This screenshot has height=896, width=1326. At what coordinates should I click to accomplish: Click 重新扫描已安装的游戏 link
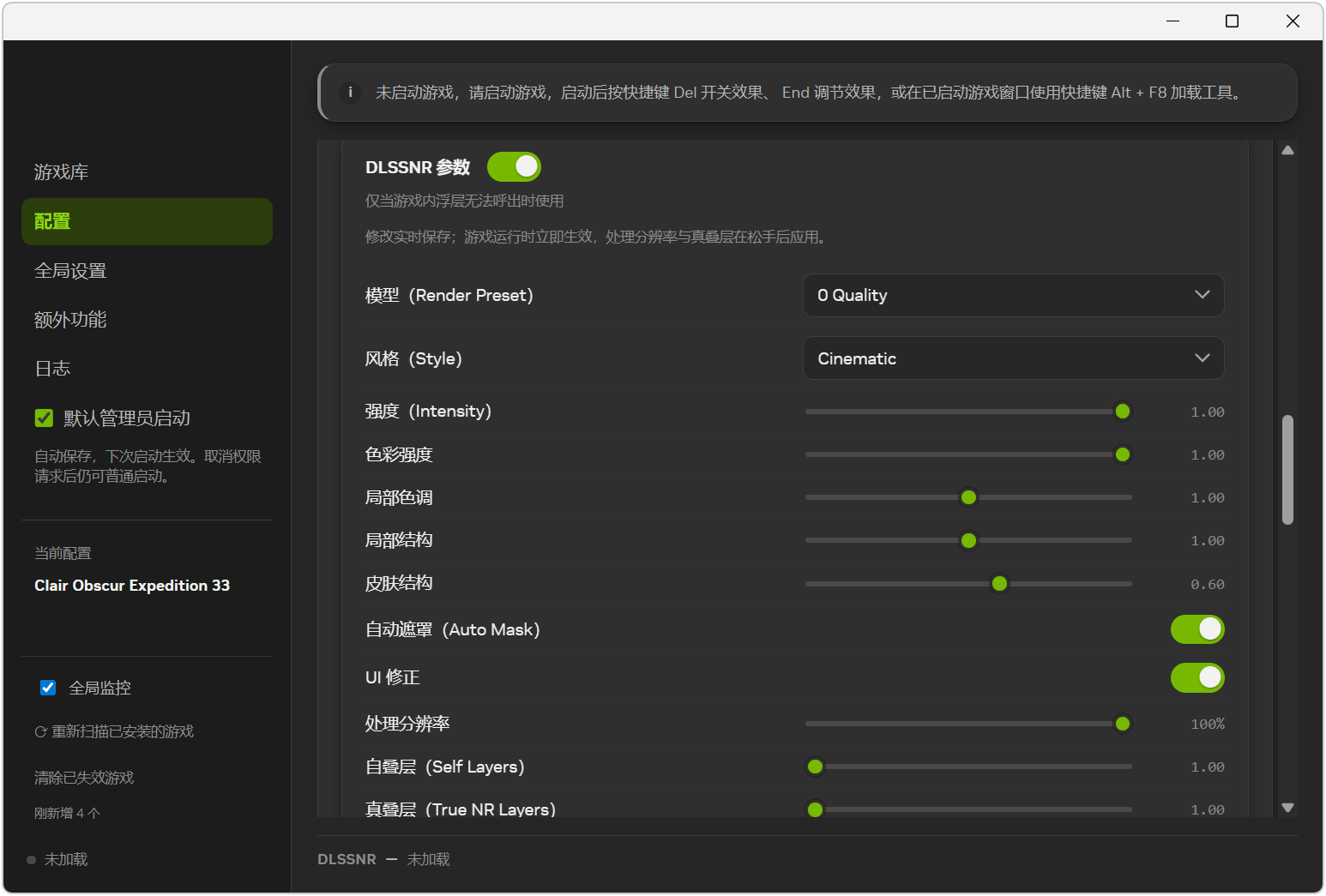pyautogui.click(x=123, y=732)
